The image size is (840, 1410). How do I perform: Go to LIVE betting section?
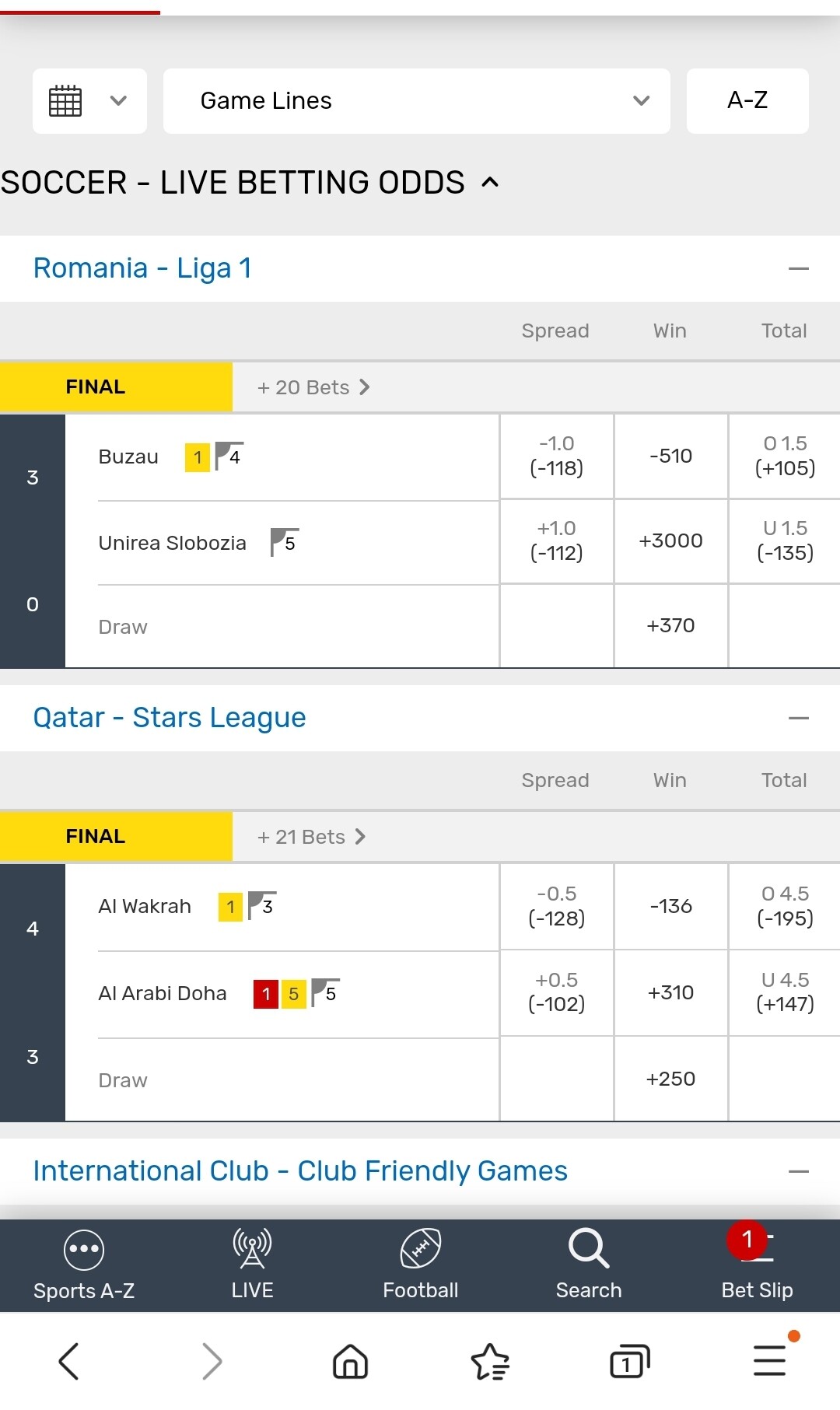pyautogui.click(x=252, y=1263)
